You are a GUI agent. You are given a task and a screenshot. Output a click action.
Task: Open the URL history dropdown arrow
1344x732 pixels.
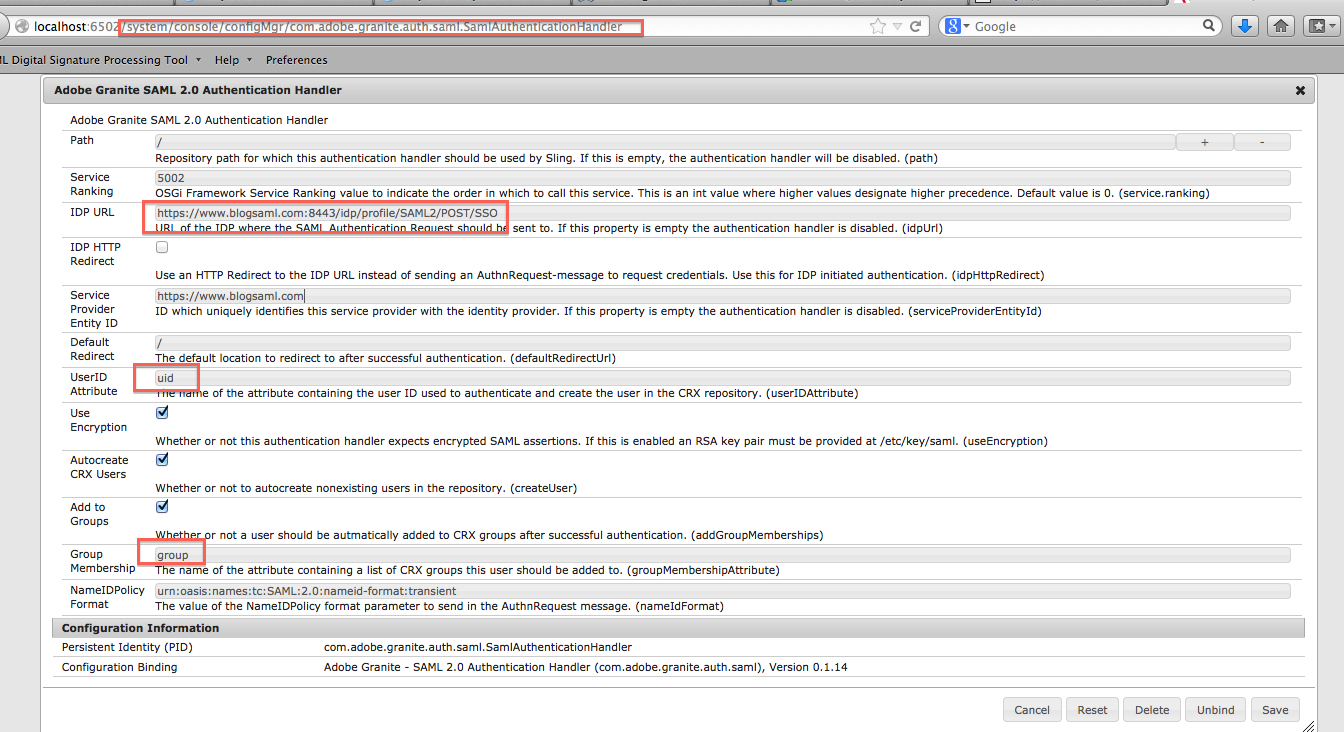pos(897,27)
